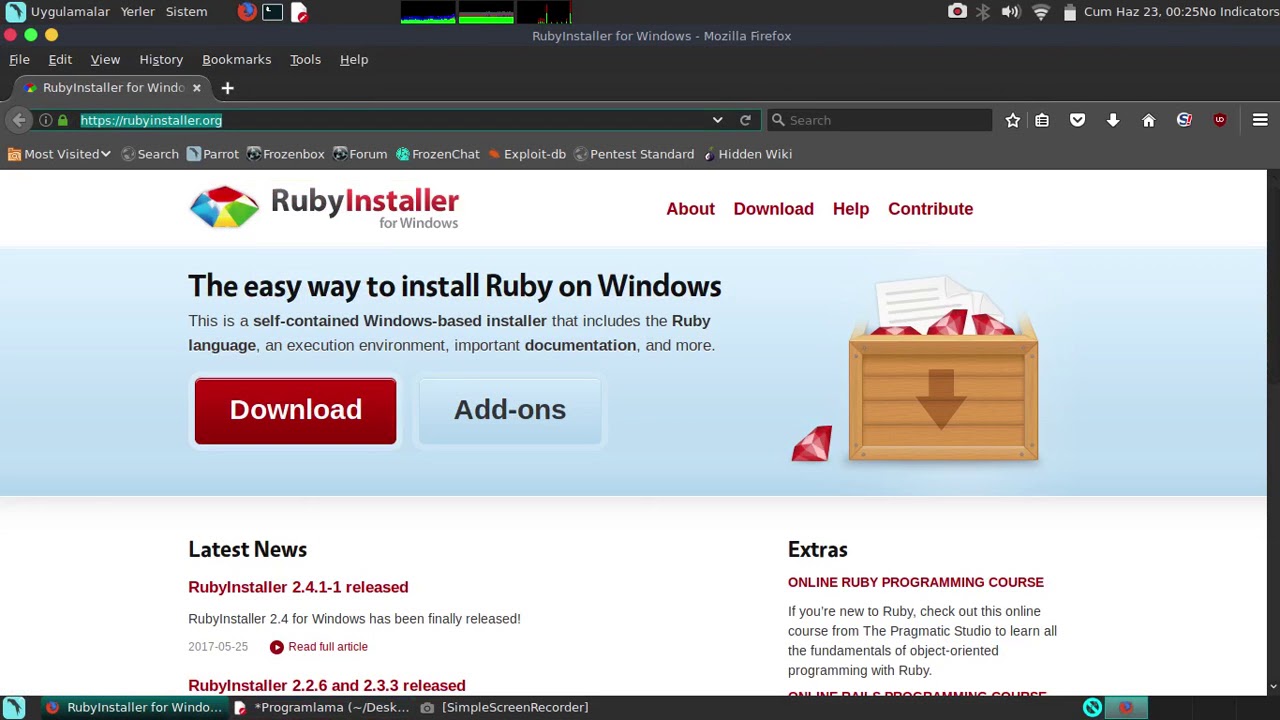Viewport: 1280px width, 720px height.
Task: Open the Edit menu
Action: click(60, 60)
